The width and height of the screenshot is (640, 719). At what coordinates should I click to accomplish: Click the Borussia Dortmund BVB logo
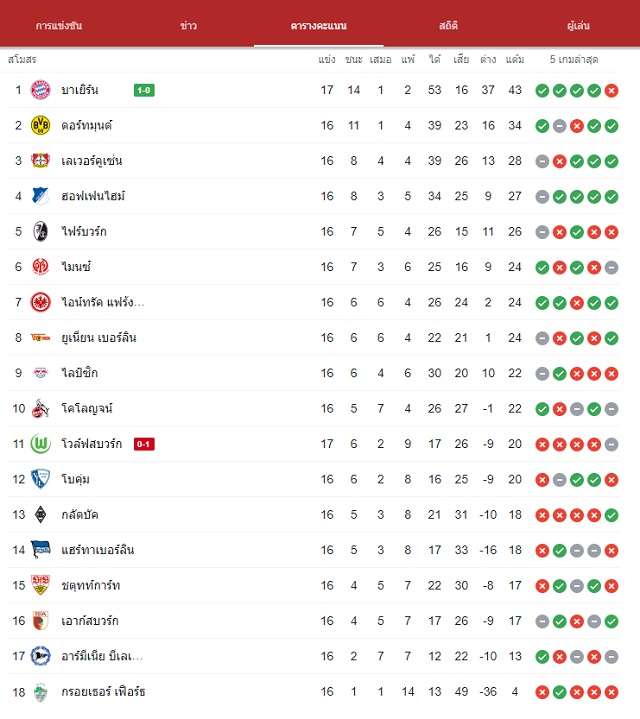[40, 125]
